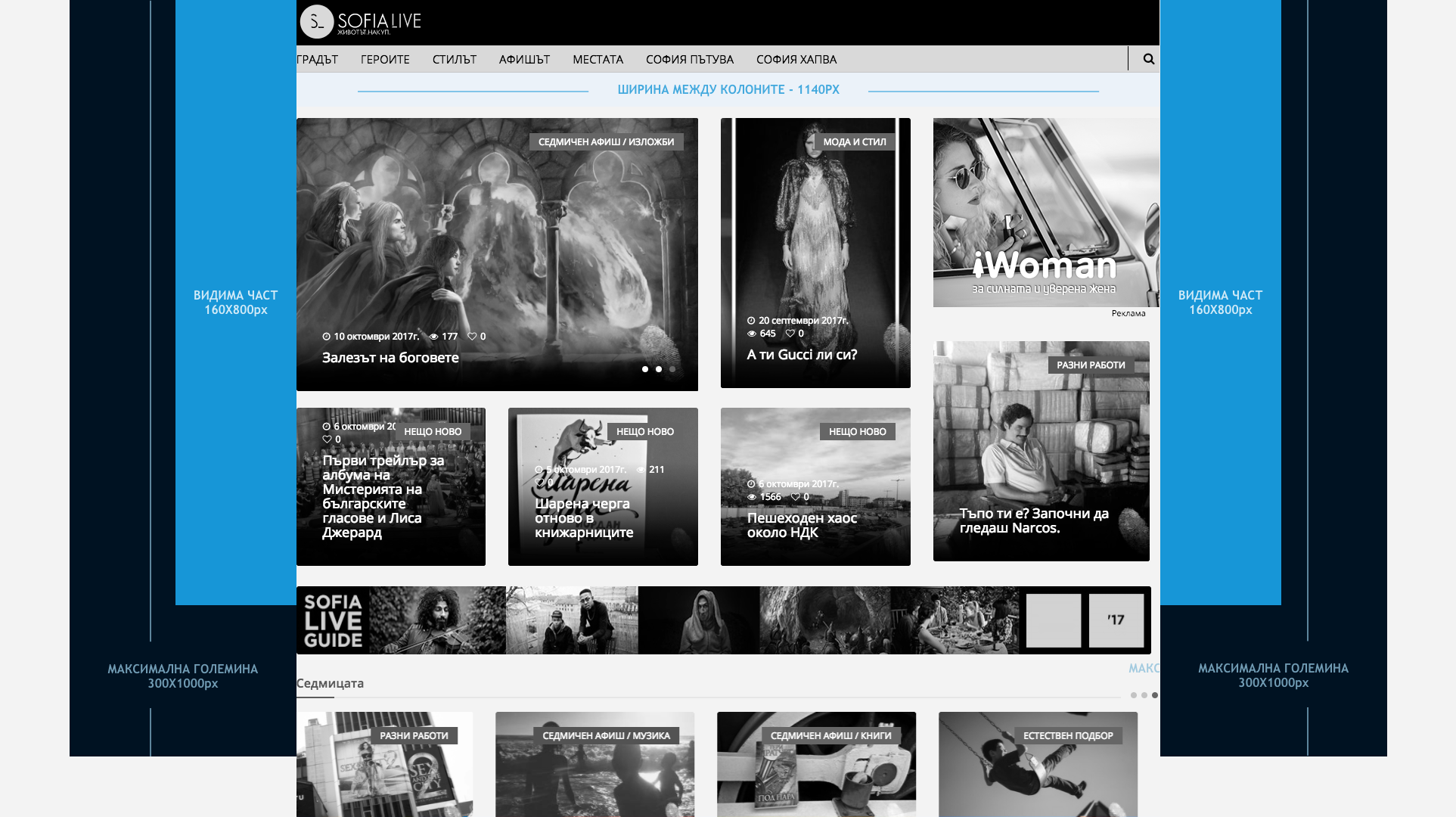1456x817 pixels.
Task: Open the СОФИЯ ПЪТУВА menu item
Action: click(689, 59)
